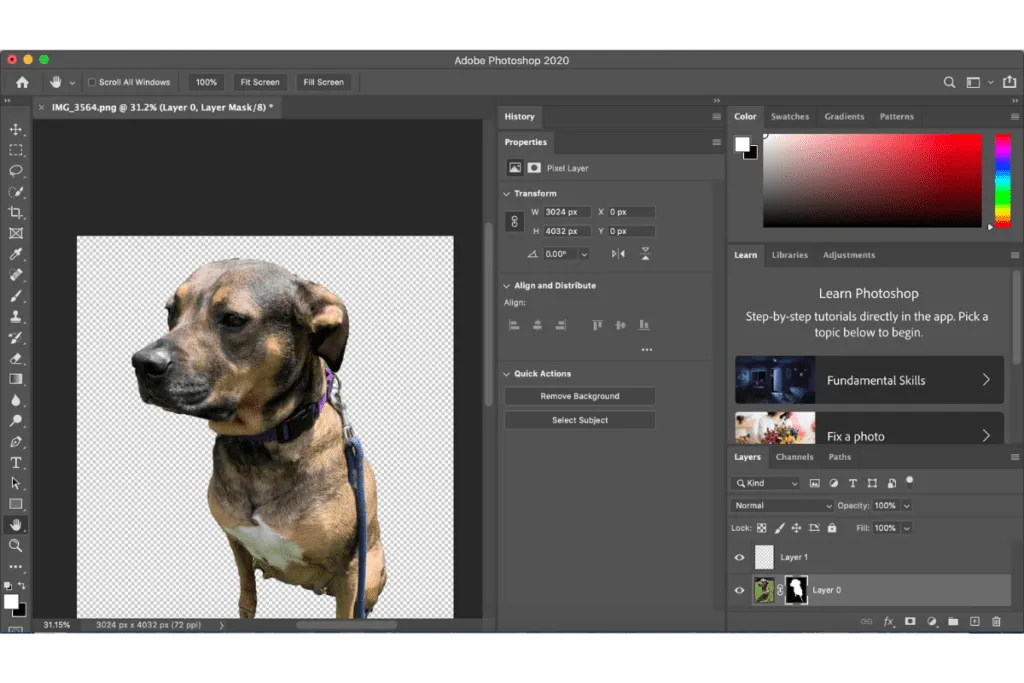Select the Gradient tool
1024x683 pixels.
click(x=14, y=379)
